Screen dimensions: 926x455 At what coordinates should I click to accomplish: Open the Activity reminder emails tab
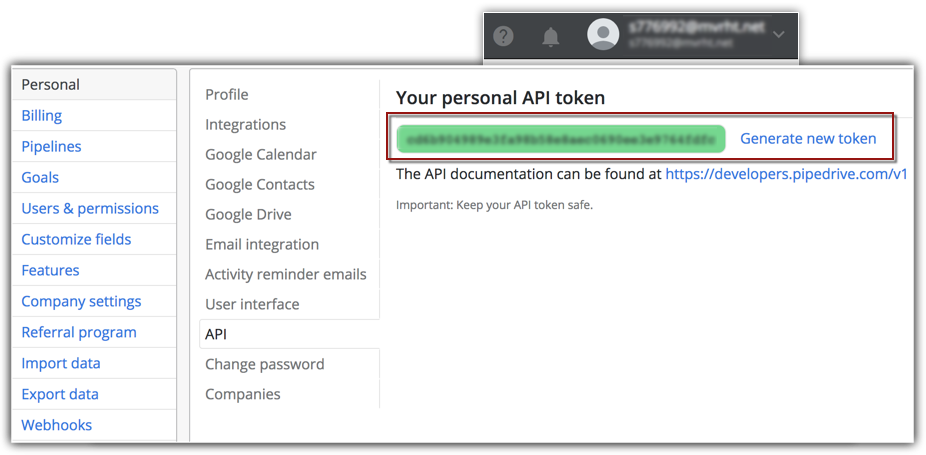click(286, 275)
